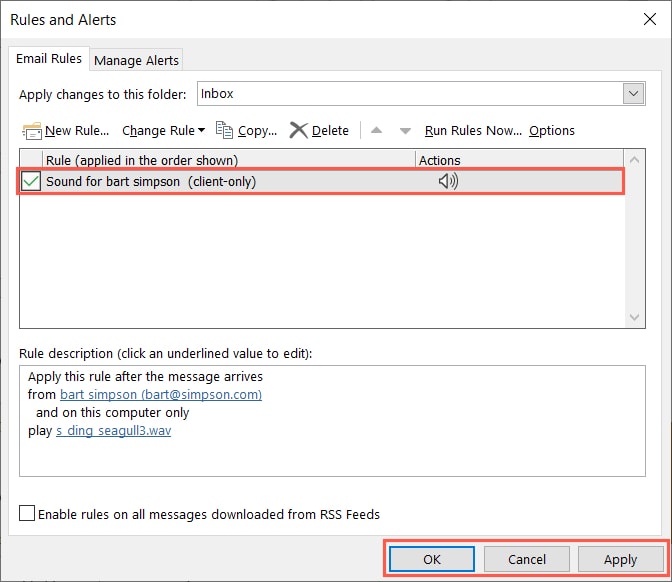Viewport: 672px width, 582px height.
Task: Click 'Apply this rule after the message arrives' text
Action: tap(145, 376)
